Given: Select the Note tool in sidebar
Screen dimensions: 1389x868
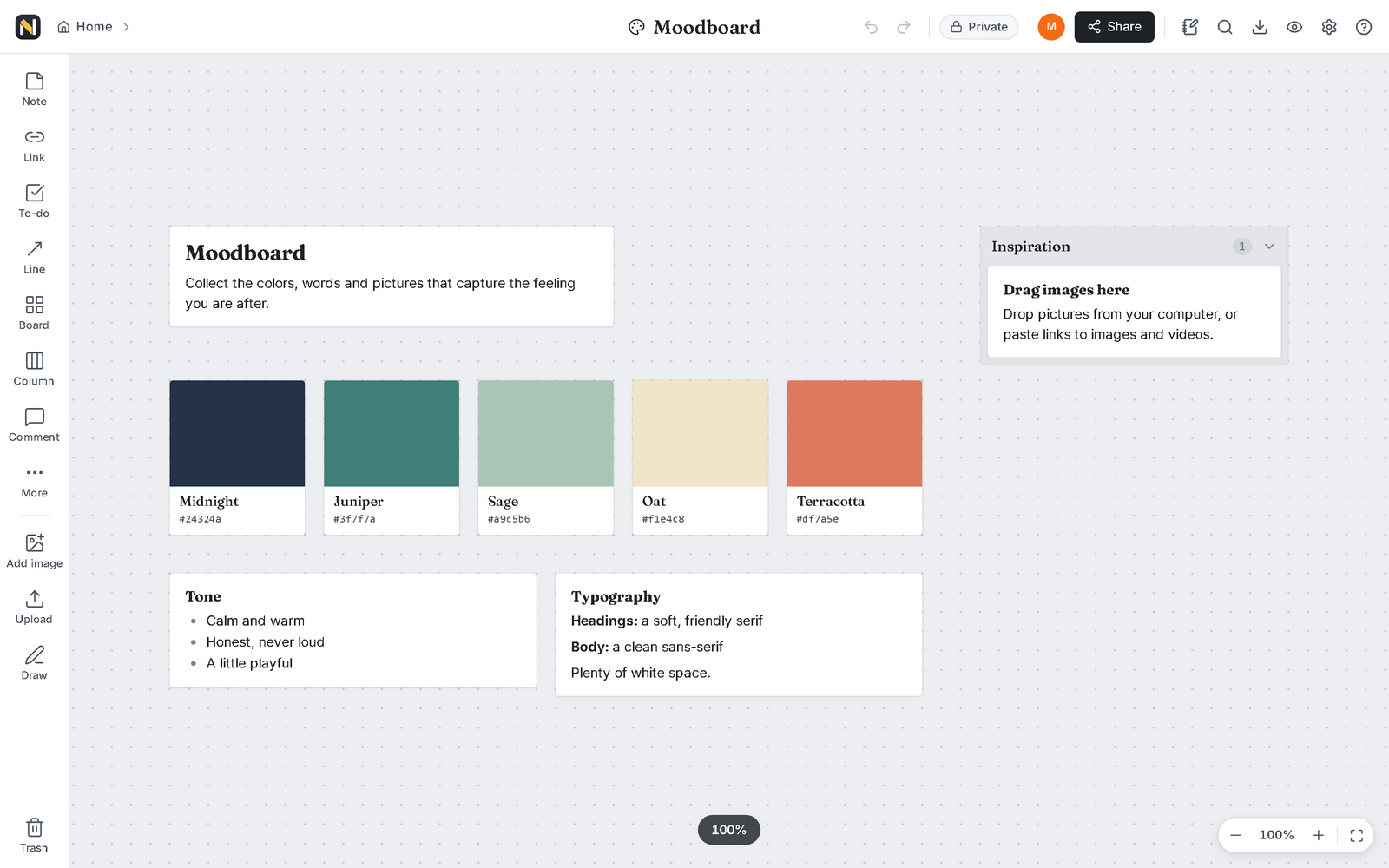Looking at the screenshot, I should (35, 89).
